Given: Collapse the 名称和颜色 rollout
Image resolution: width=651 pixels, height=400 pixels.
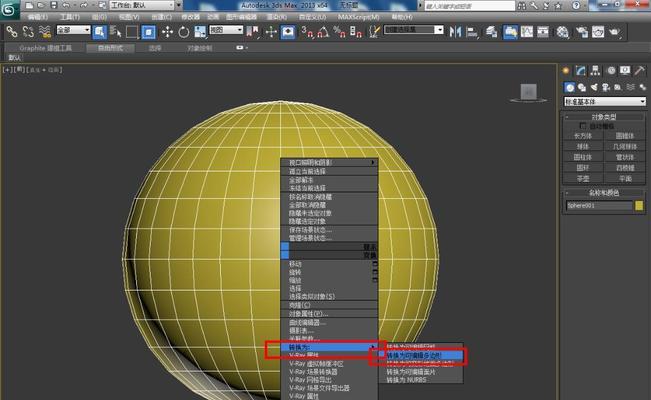Looking at the screenshot, I should 604,193.
